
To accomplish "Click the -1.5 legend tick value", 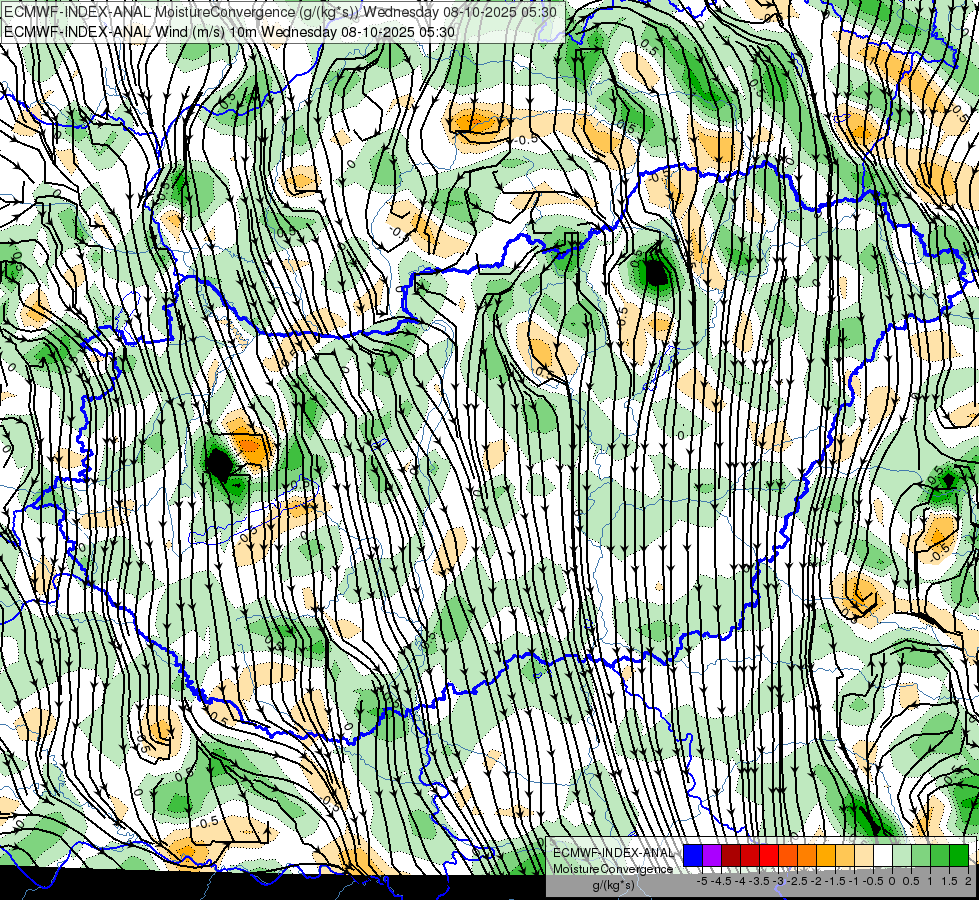I will [836, 881].
